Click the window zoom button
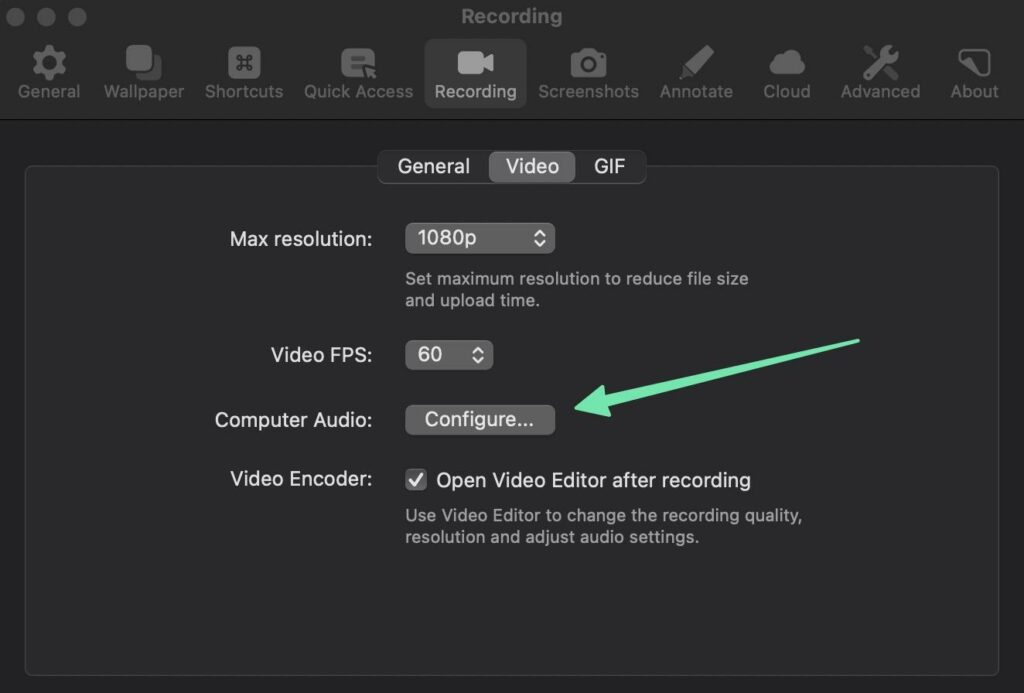Viewport: 1024px width, 693px height. pyautogui.click(x=76, y=17)
